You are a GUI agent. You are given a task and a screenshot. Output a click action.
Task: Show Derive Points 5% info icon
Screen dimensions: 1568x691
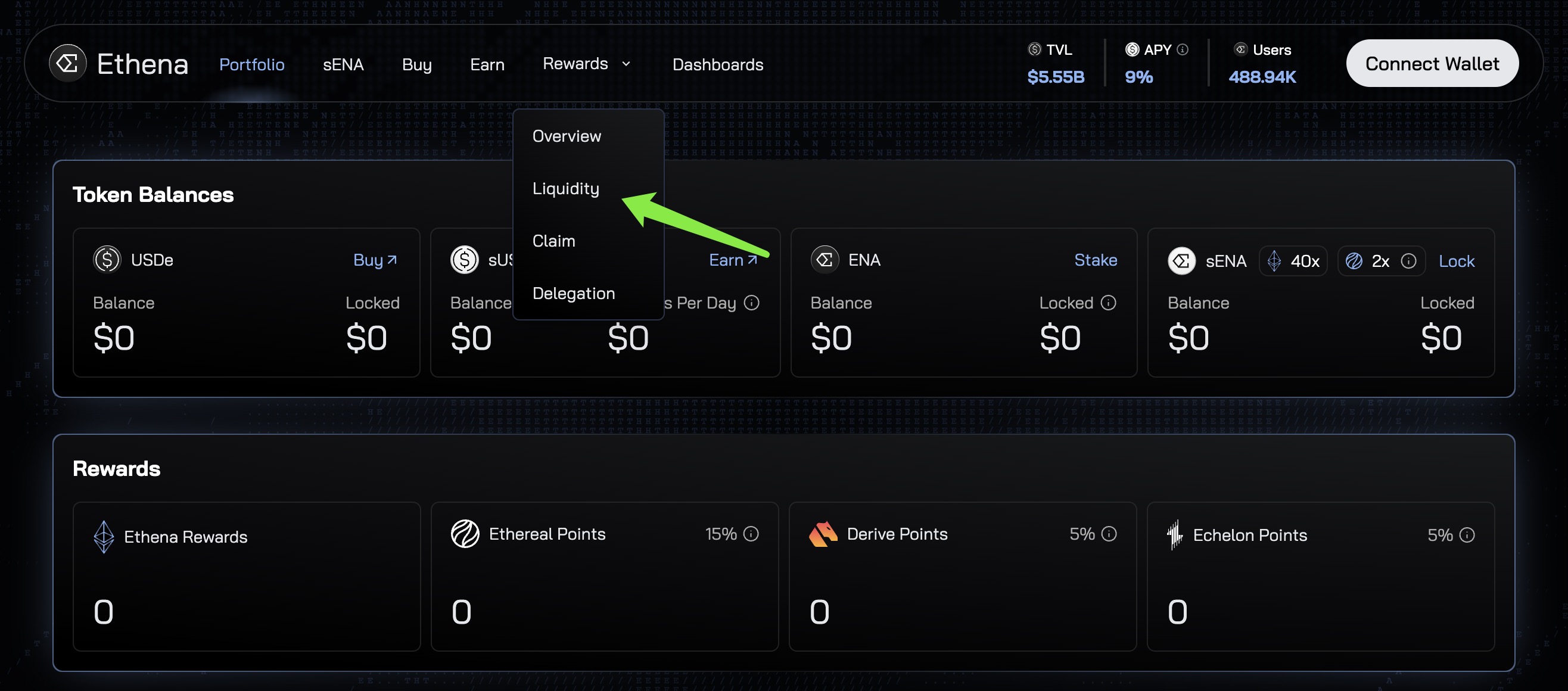pos(1109,534)
